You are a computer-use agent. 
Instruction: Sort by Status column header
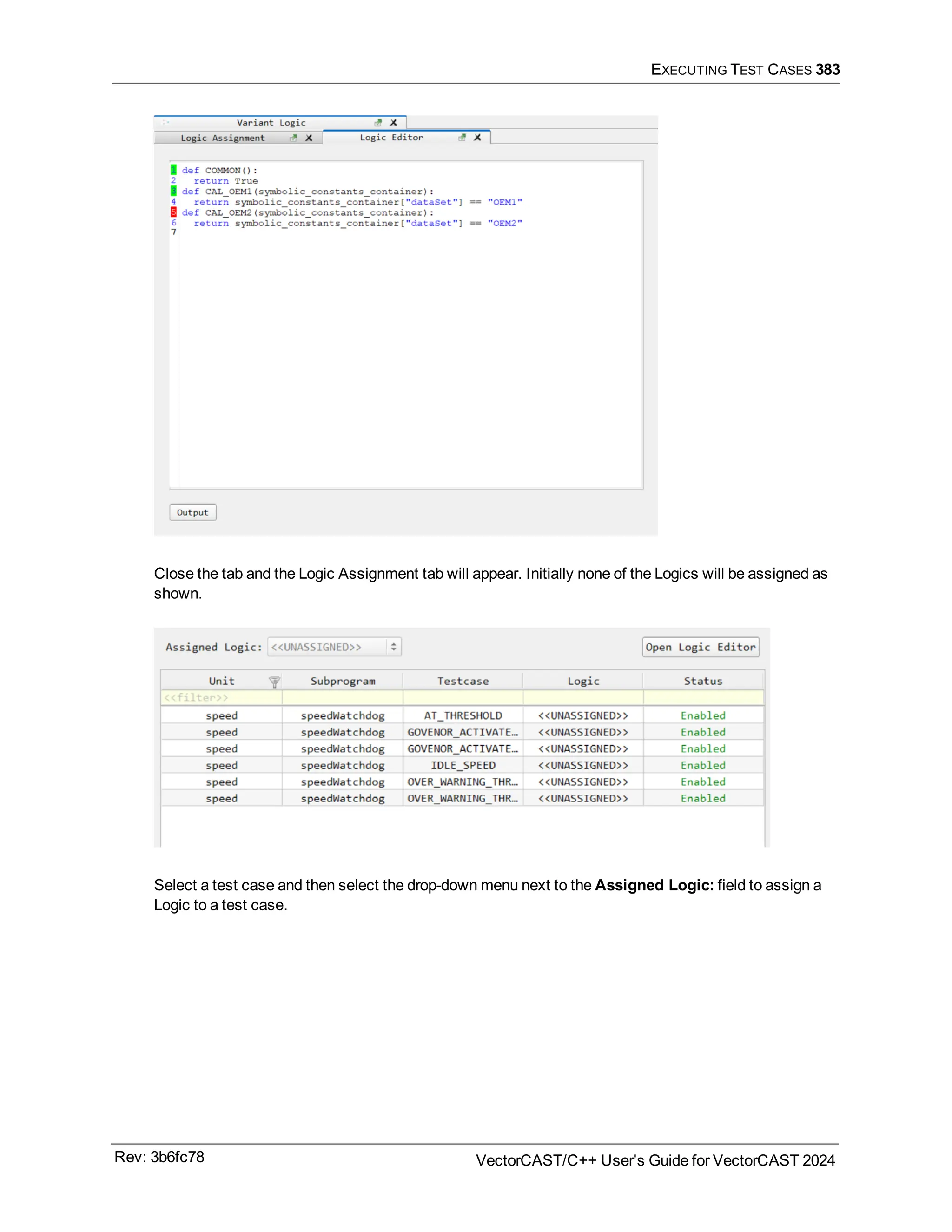point(703,681)
